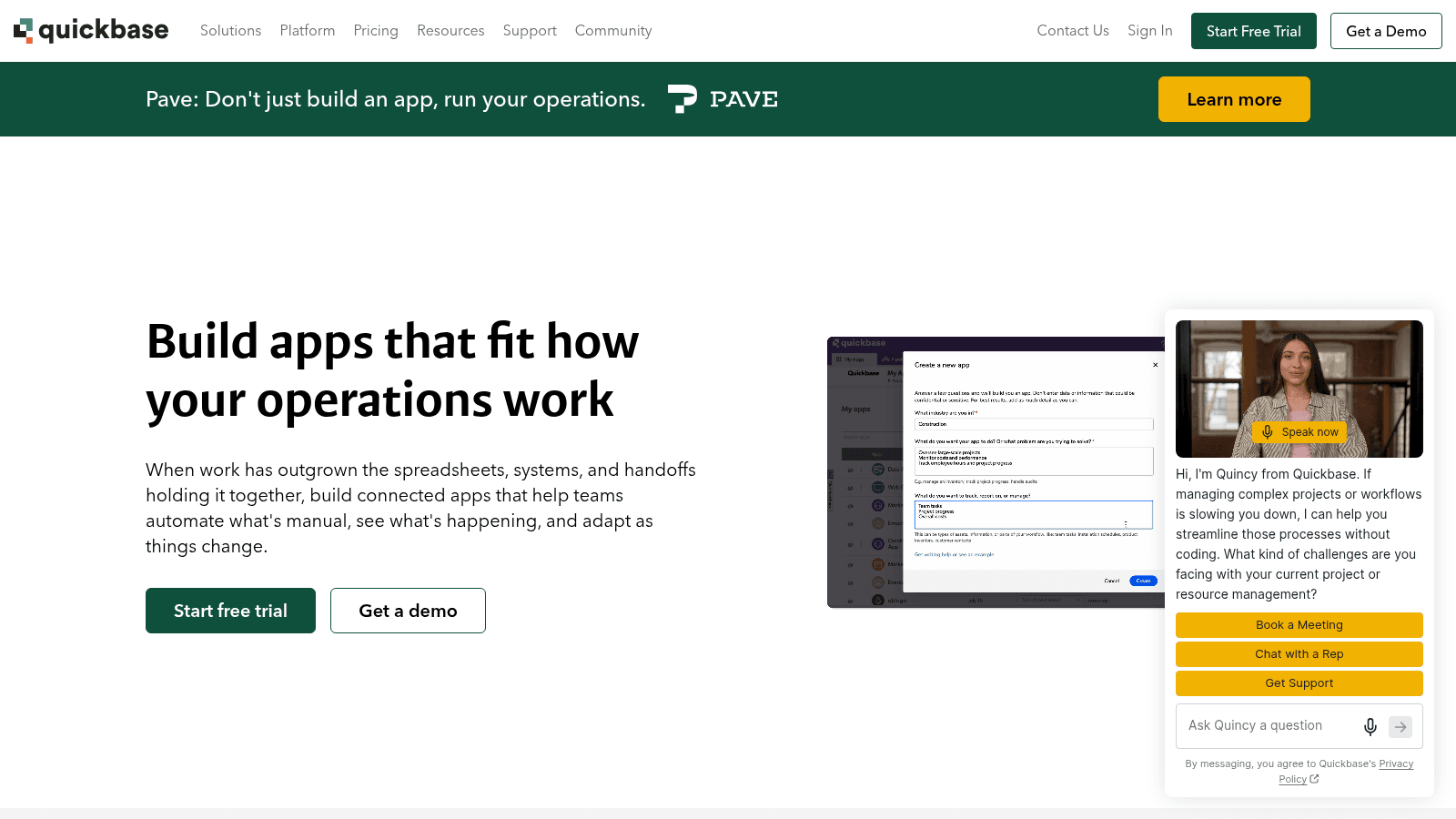The image size is (1456, 819).
Task: Open the Solutions menu
Action: click(230, 31)
